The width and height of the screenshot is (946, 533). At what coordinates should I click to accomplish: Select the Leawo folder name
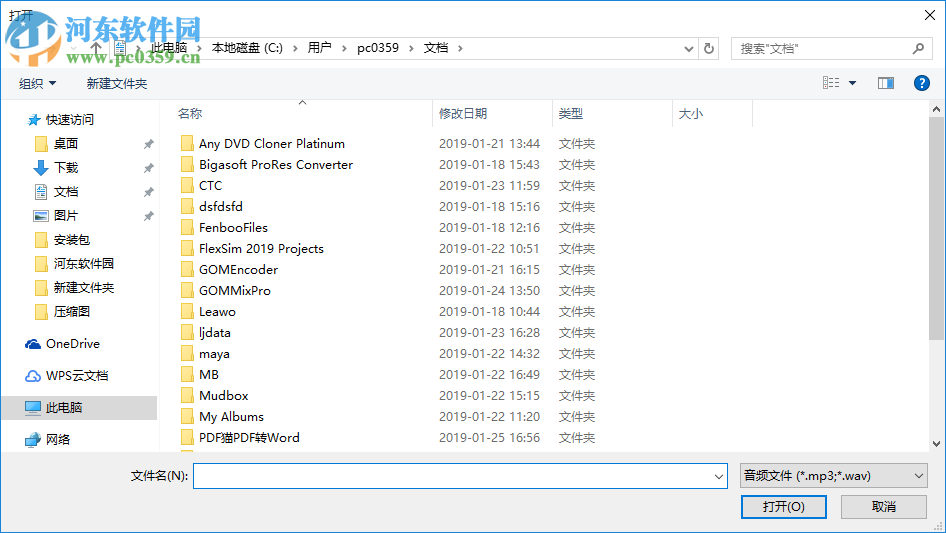(x=217, y=311)
